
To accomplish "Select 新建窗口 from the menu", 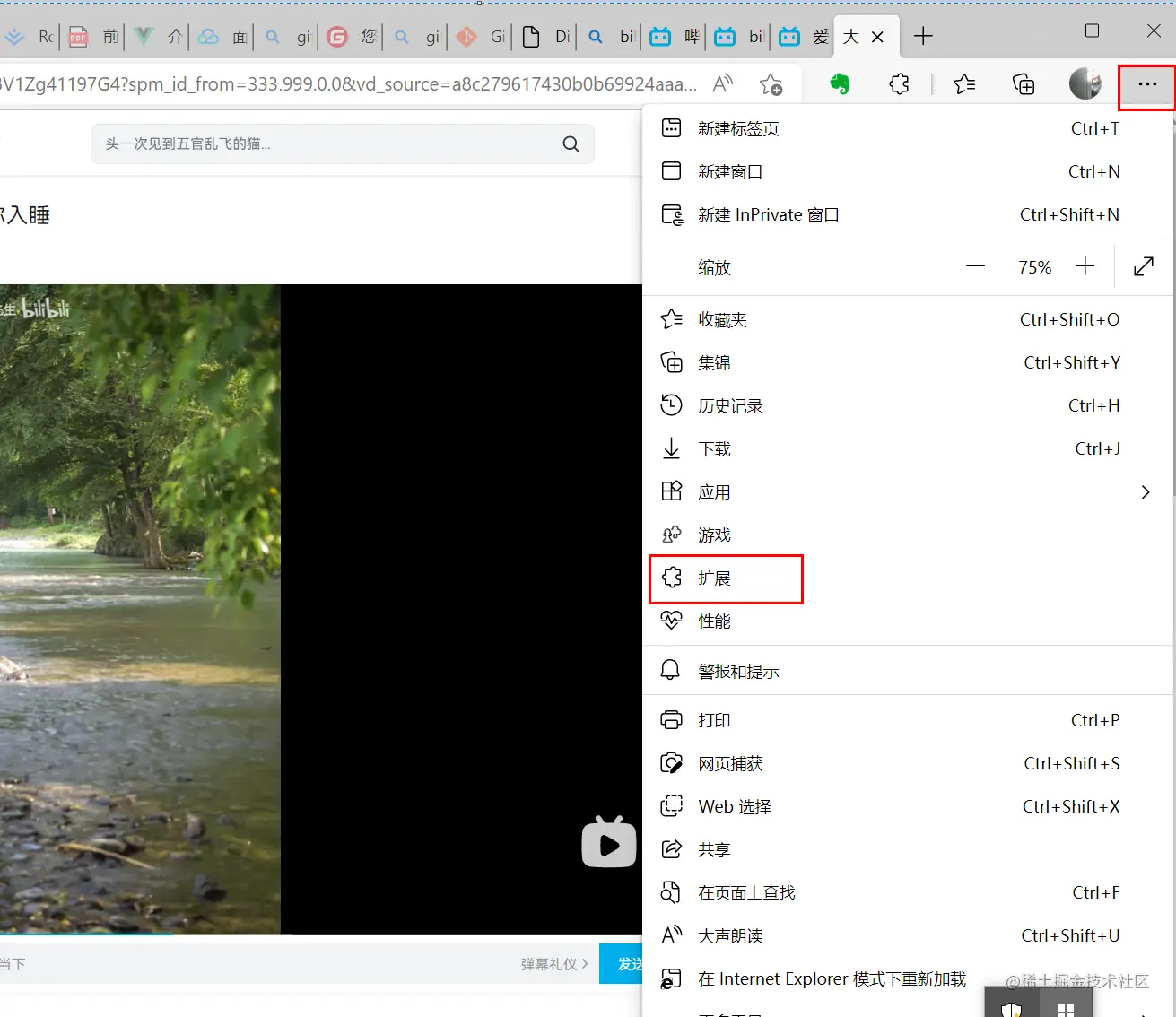I will coord(908,171).
